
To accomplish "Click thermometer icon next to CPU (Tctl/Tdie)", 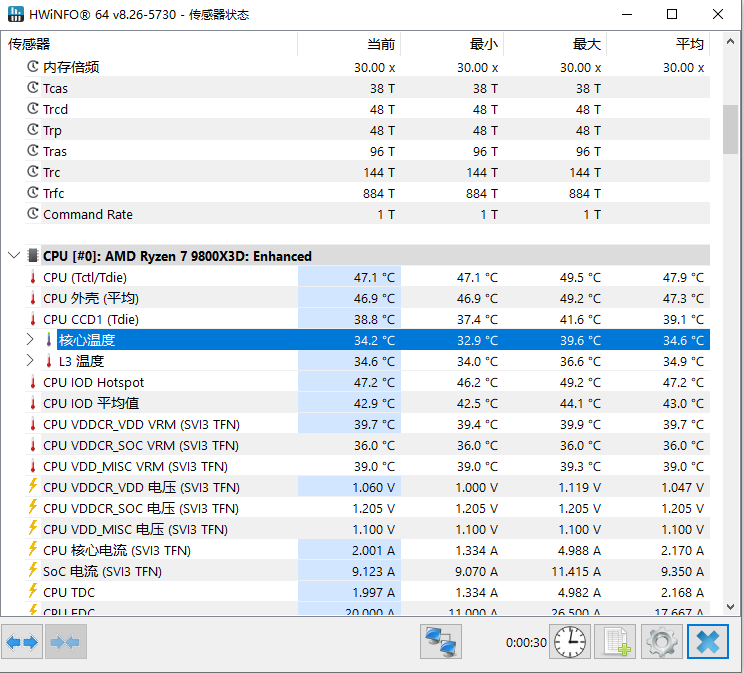I will (x=33, y=277).
